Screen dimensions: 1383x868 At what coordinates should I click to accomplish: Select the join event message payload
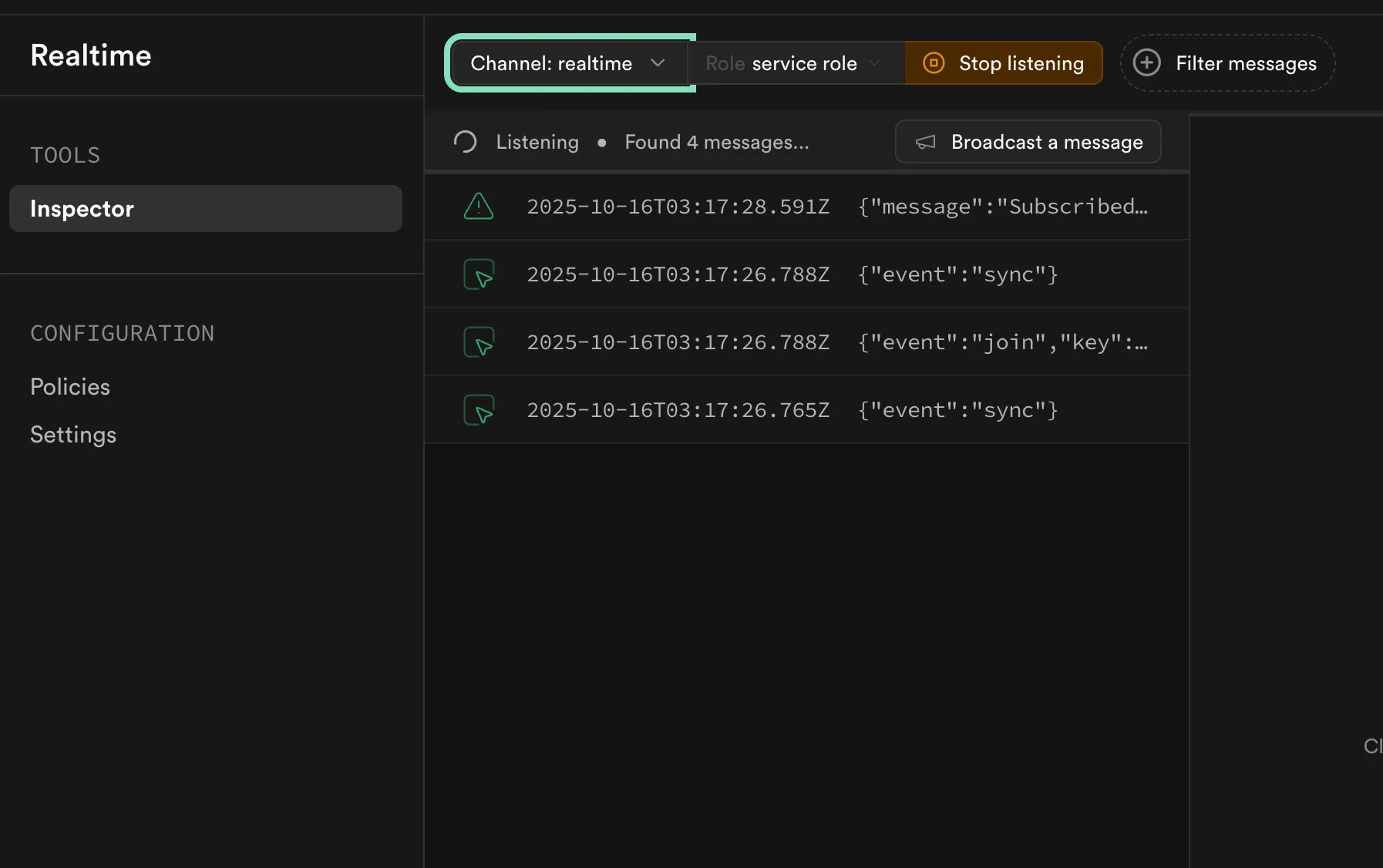click(1002, 342)
